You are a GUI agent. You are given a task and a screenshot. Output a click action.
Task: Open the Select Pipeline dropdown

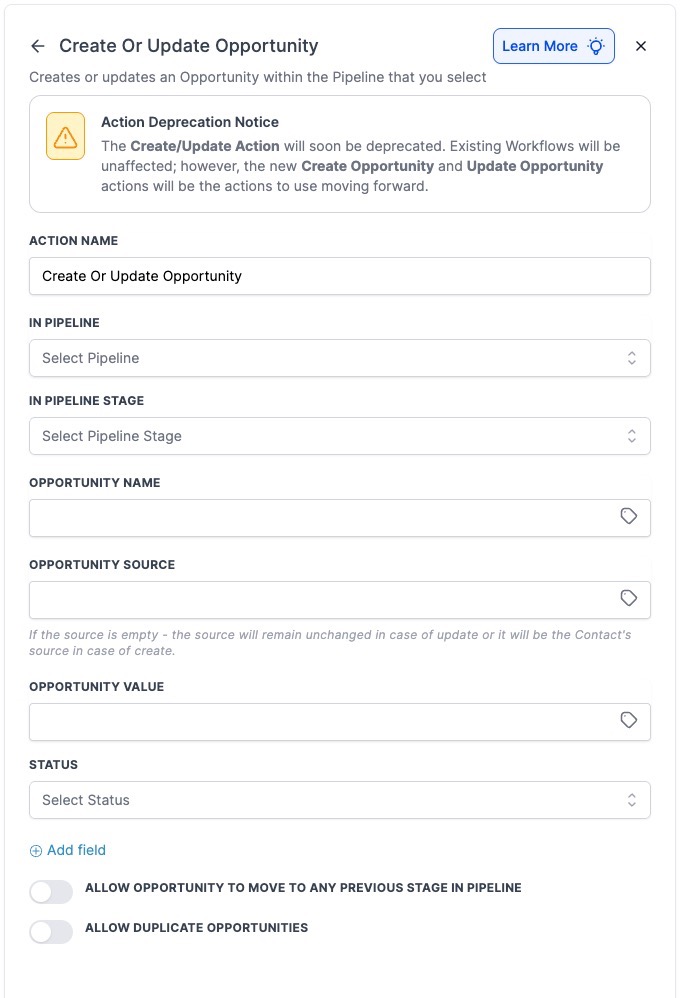coord(339,358)
